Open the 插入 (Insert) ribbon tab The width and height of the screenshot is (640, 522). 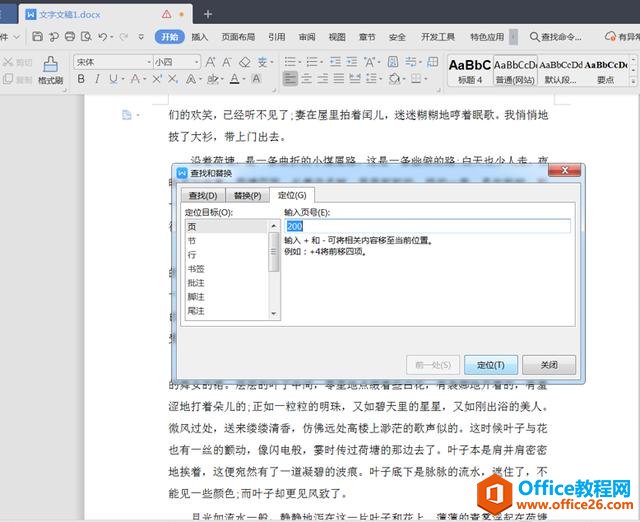200,37
